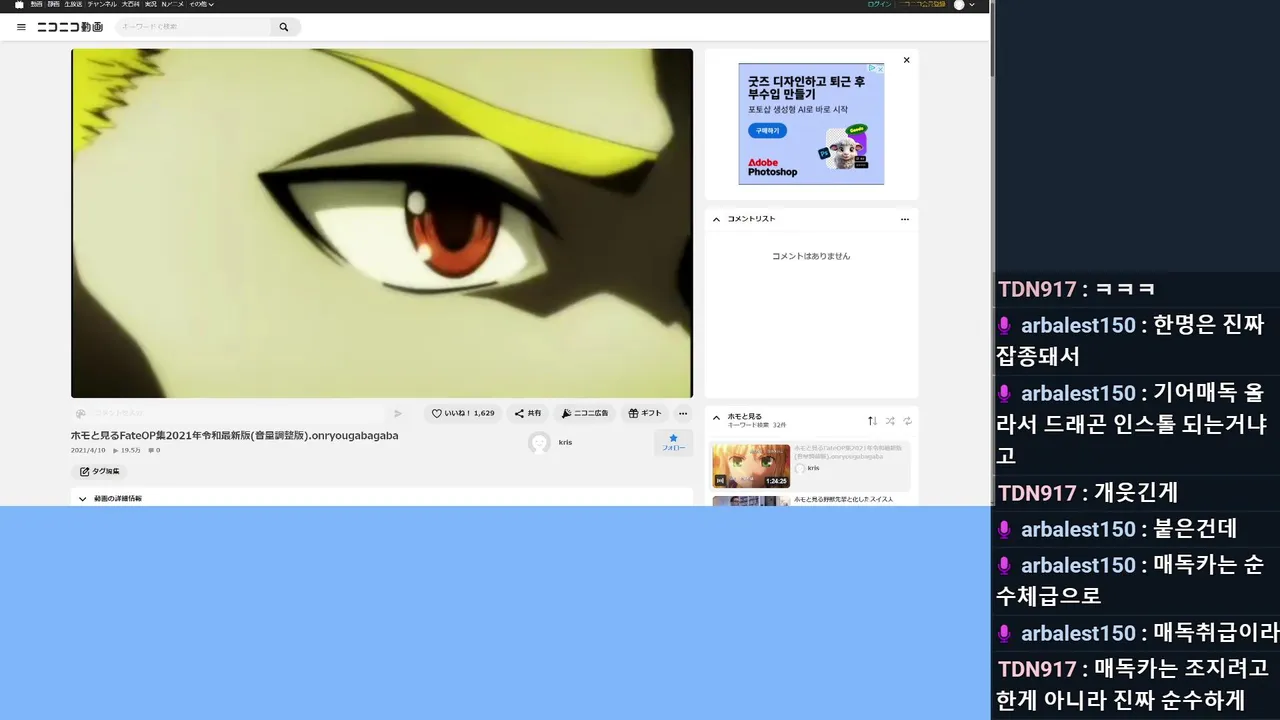Open first playlist thumbnail labeled 1:24:25
The image size is (1280, 720).
tap(751, 466)
